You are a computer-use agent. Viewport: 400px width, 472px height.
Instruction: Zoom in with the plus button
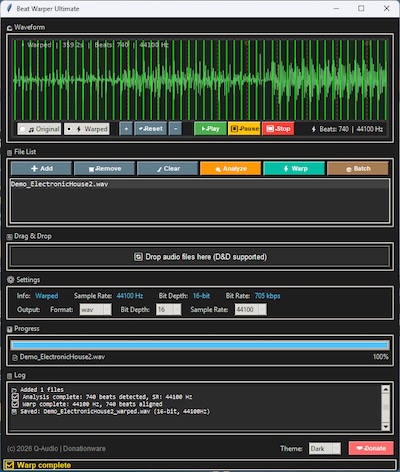[126, 129]
